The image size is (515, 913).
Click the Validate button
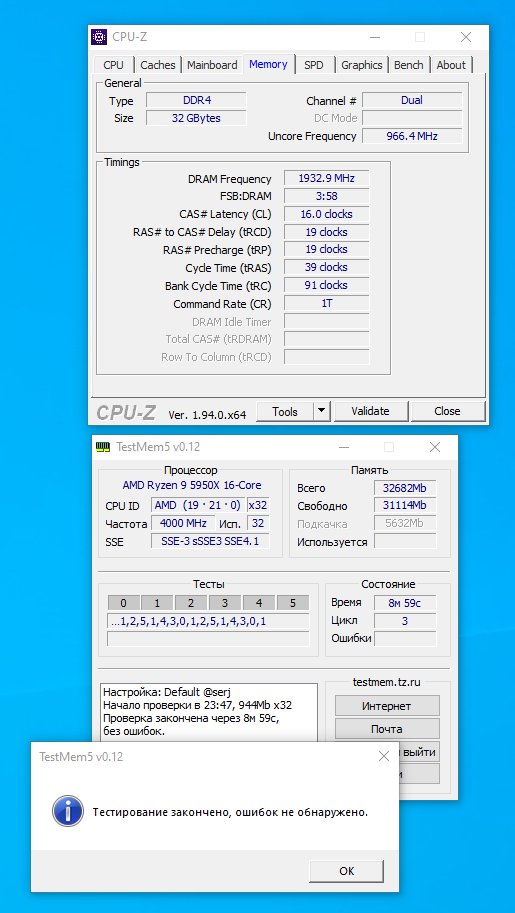coord(371,411)
